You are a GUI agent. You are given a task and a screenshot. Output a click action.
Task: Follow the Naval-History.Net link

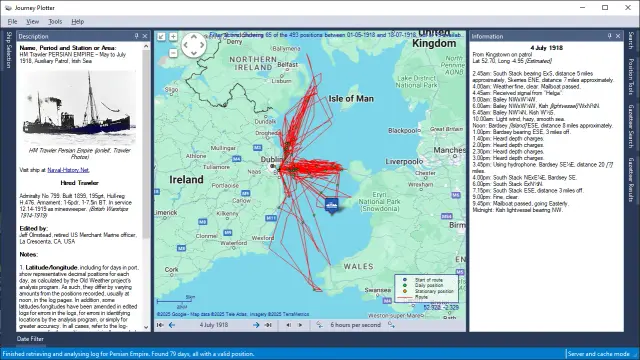[68, 170]
